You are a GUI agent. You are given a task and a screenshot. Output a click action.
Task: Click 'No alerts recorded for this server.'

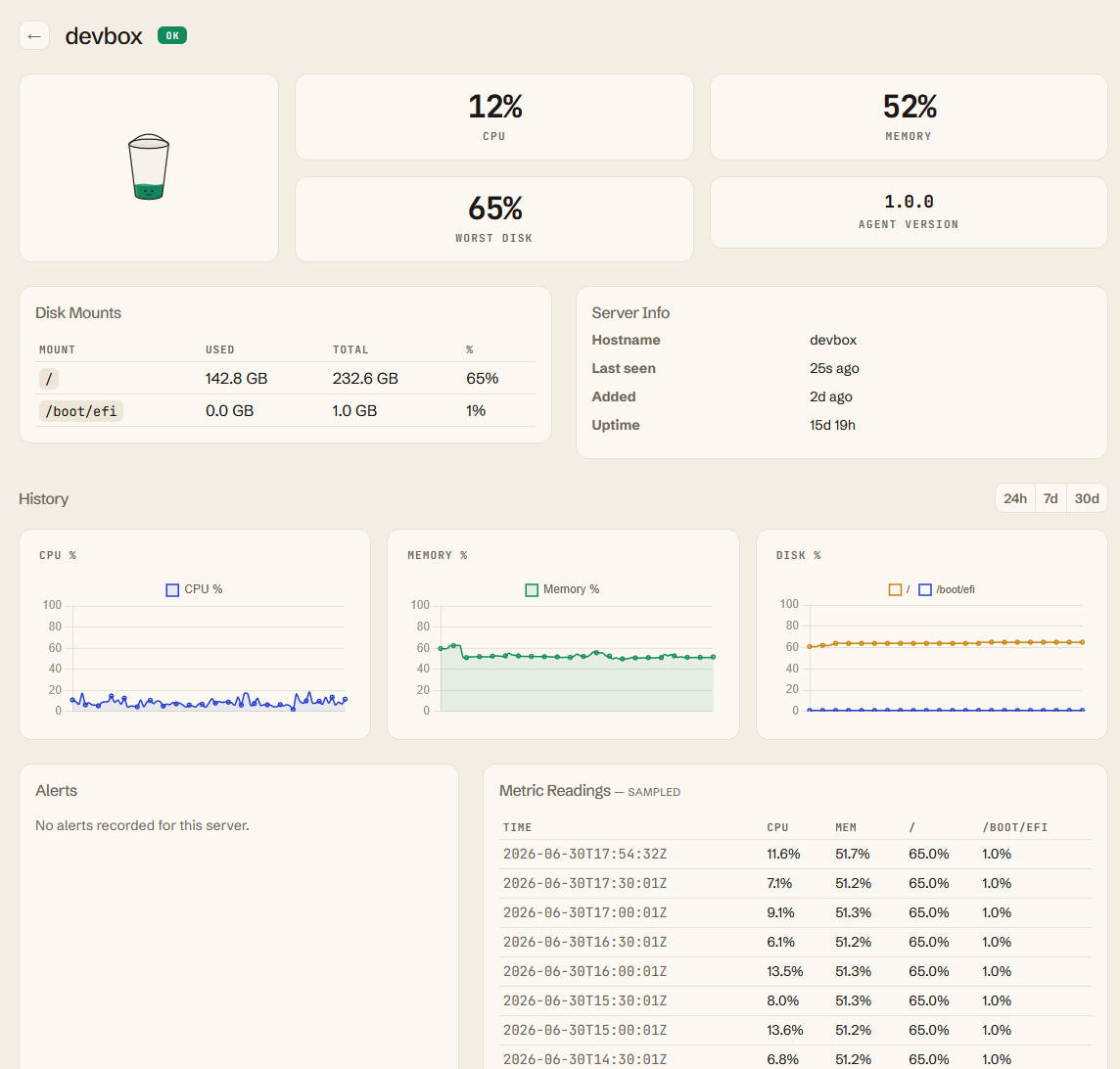[x=142, y=825]
